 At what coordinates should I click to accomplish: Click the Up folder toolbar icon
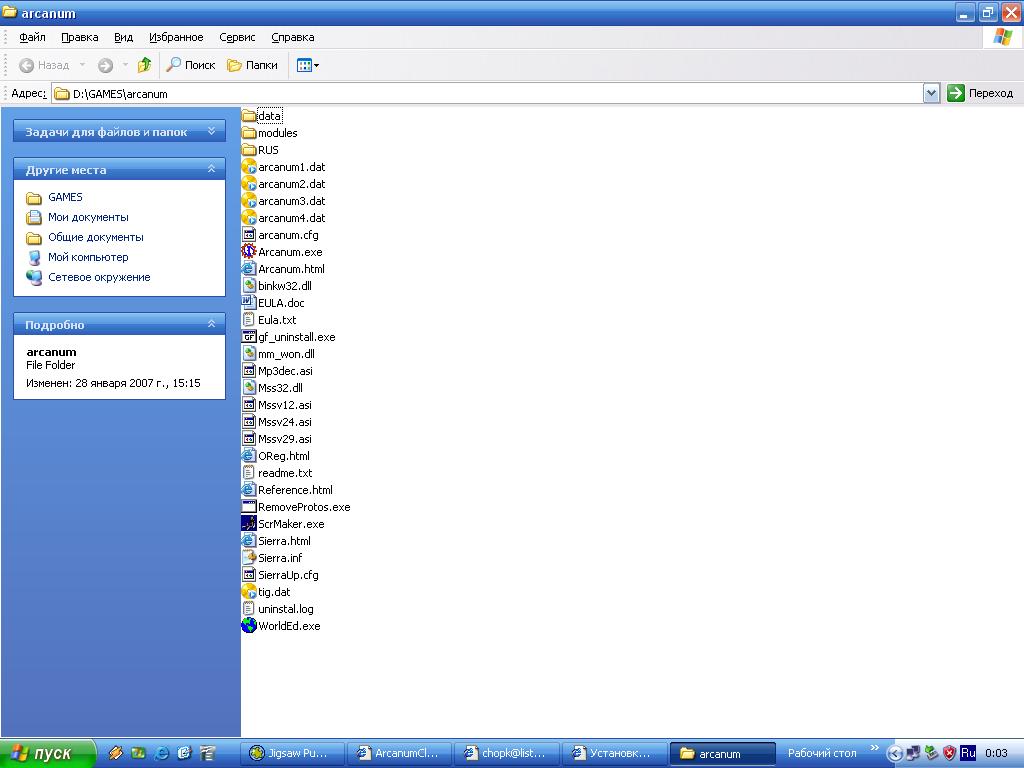(144, 65)
